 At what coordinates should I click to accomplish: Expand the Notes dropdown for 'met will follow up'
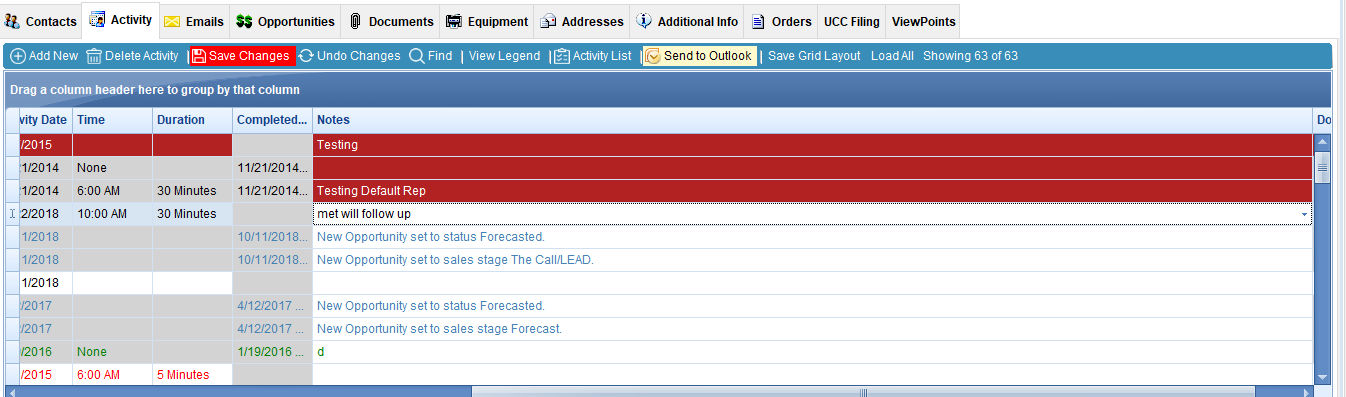point(1304,214)
